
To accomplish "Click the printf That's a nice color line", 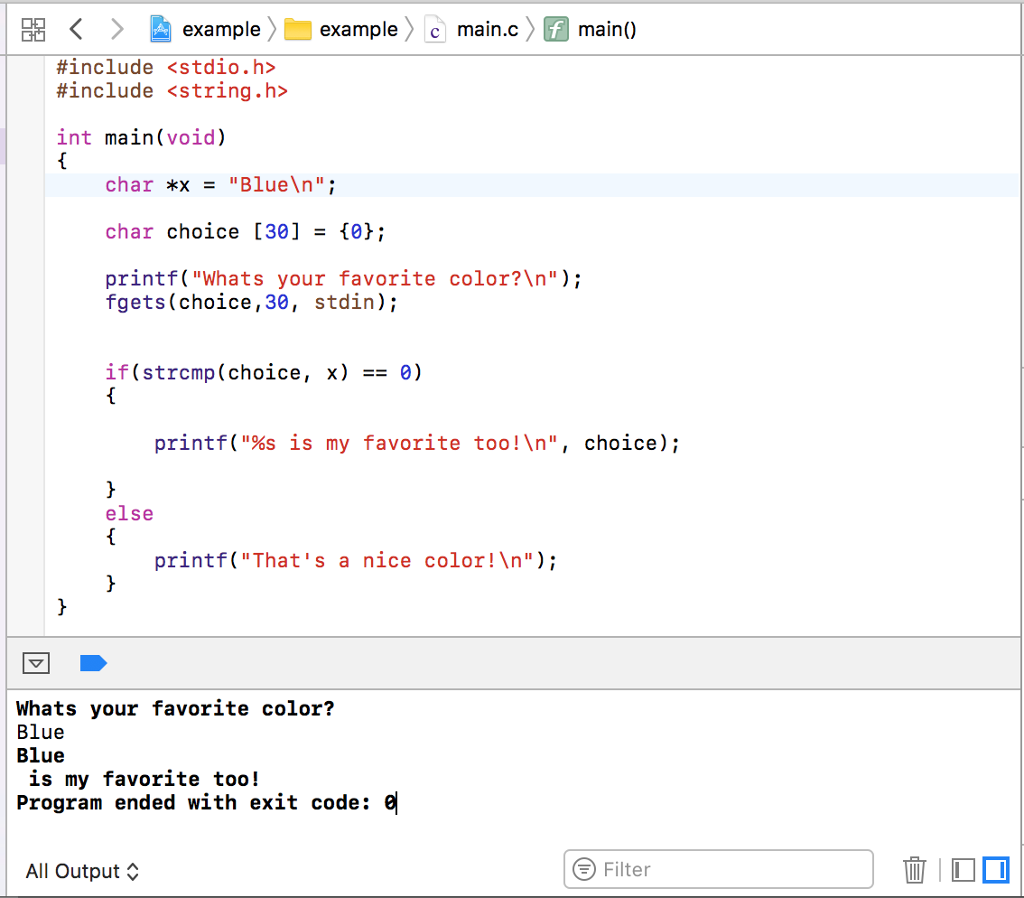I will (x=356, y=561).
